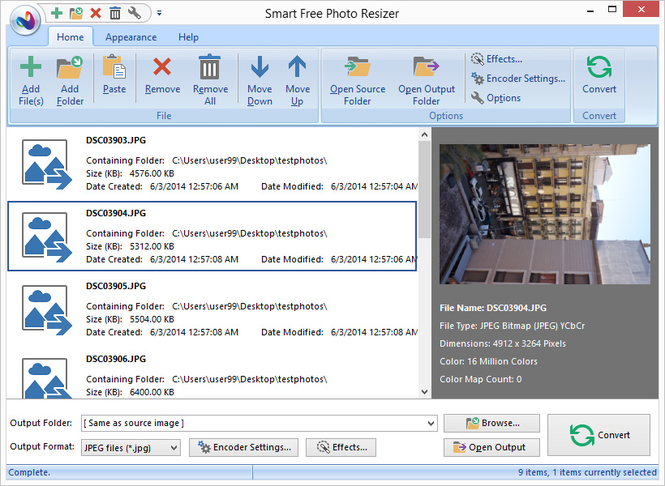This screenshot has width=665, height=486.
Task: Click the large bottom Convert button
Action: tap(598, 435)
